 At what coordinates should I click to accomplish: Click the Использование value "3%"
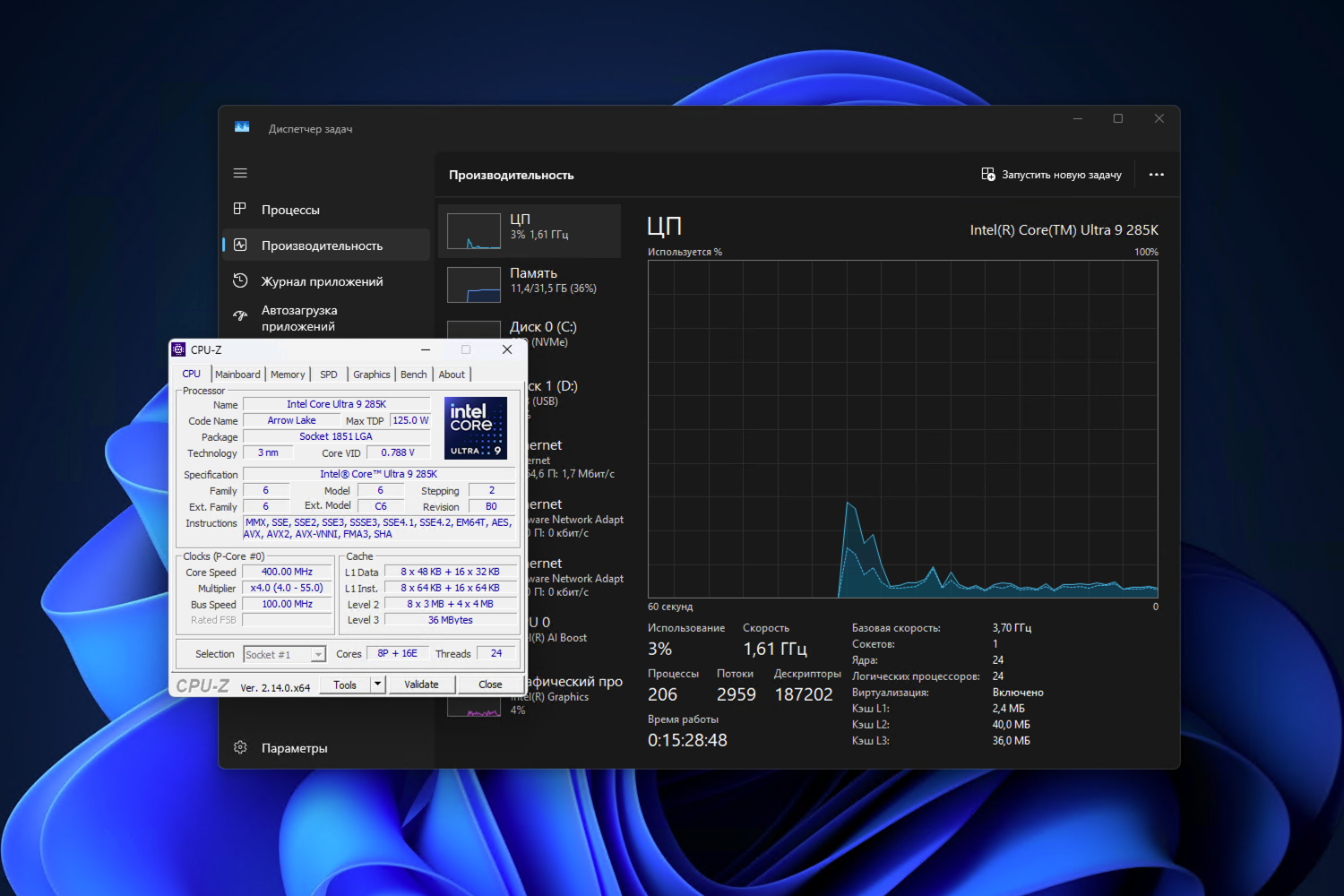[659, 649]
